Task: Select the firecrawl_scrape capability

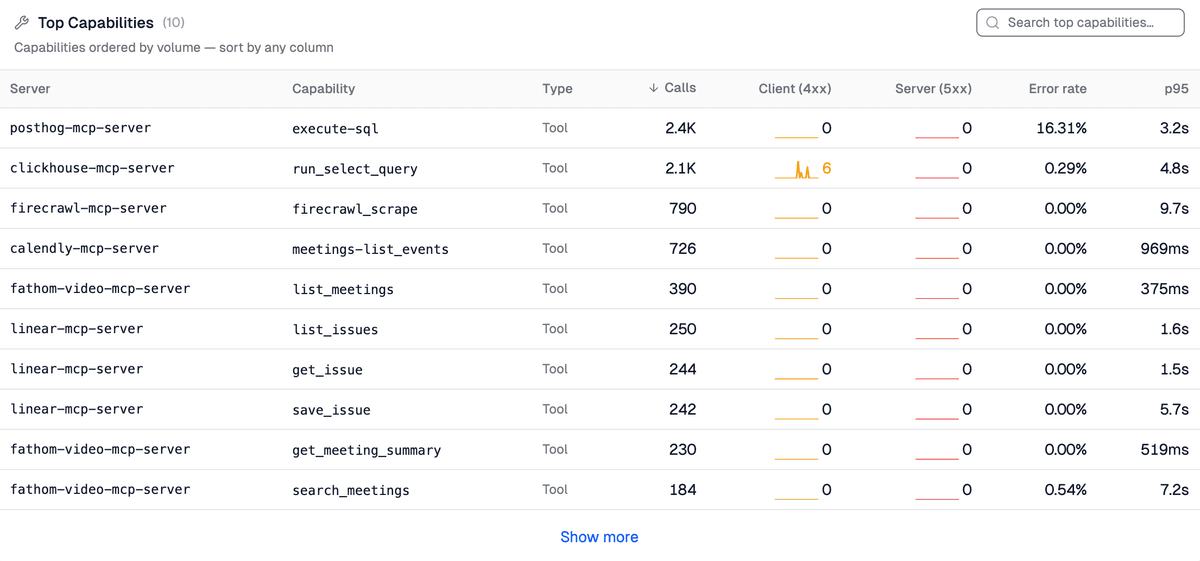Action: (x=354, y=209)
